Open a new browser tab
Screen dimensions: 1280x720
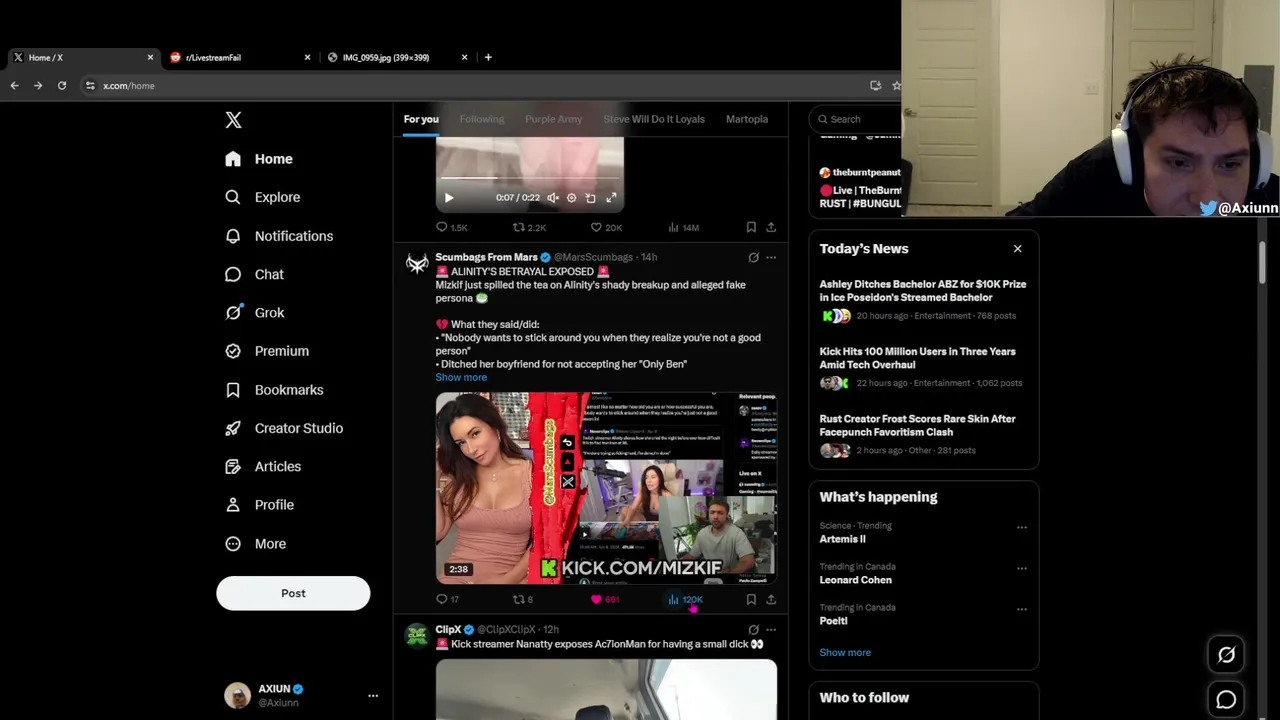[x=488, y=57]
